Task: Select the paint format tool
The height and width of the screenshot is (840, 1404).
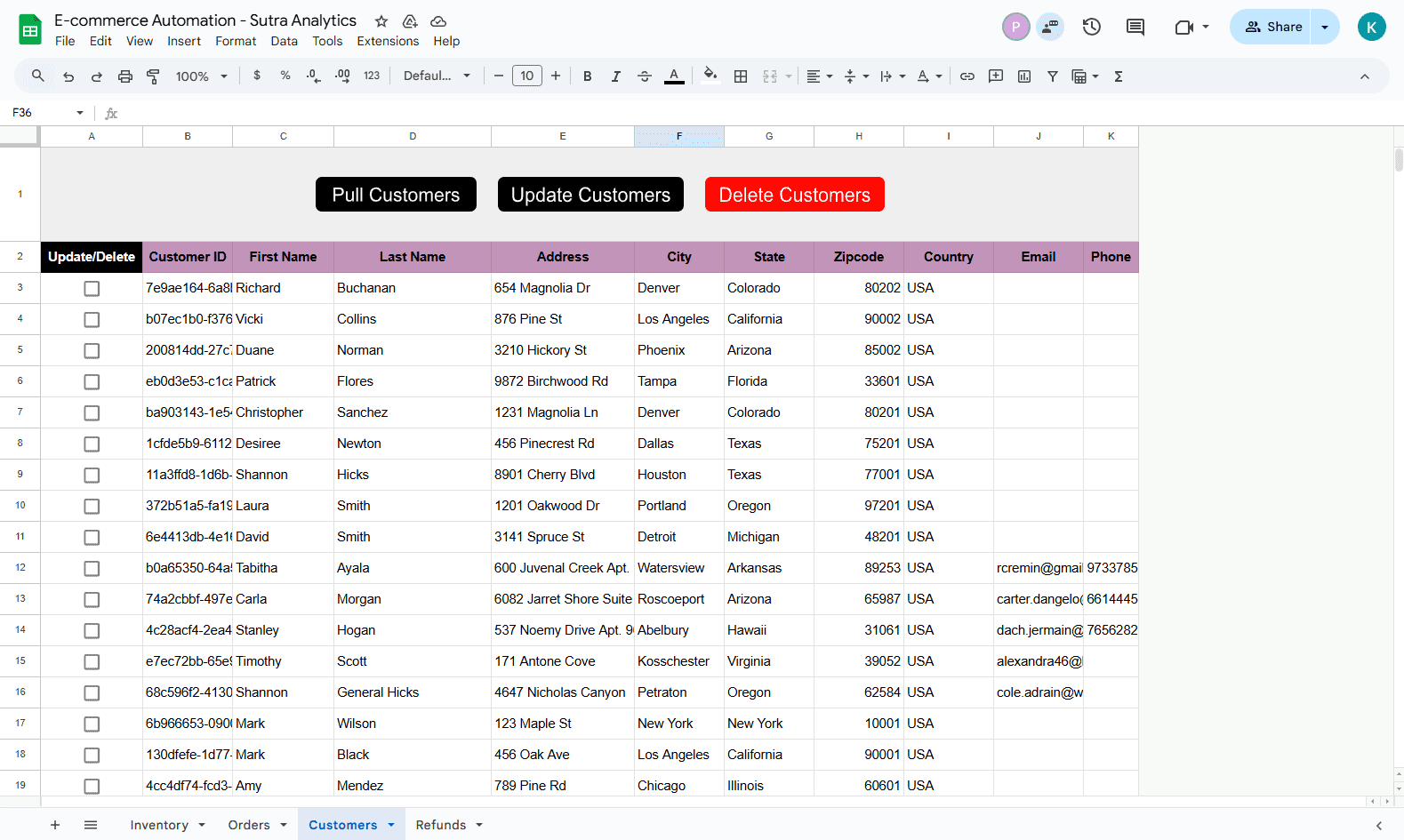Action: pos(153,76)
